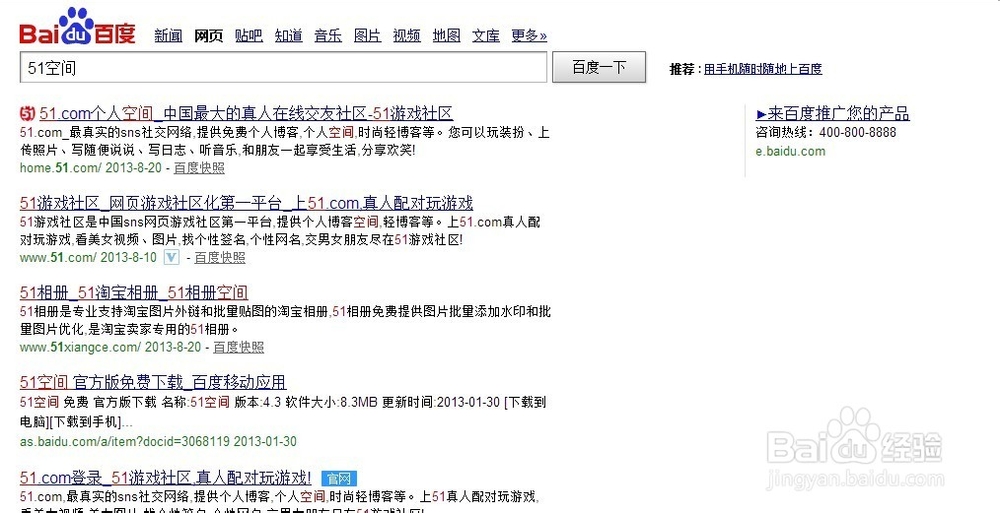Click URL text www.51.com/ 2013-8-10
1000x513 pixels.
(88, 257)
